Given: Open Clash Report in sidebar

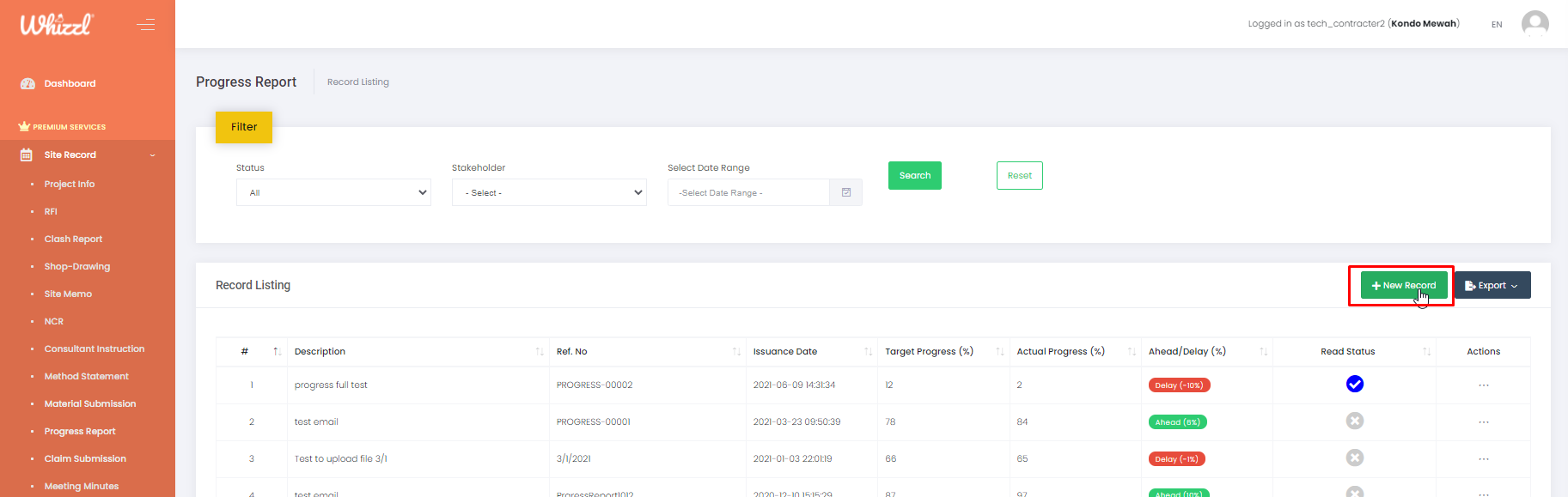Looking at the screenshot, I should pyautogui.click(x=73, y=239).
